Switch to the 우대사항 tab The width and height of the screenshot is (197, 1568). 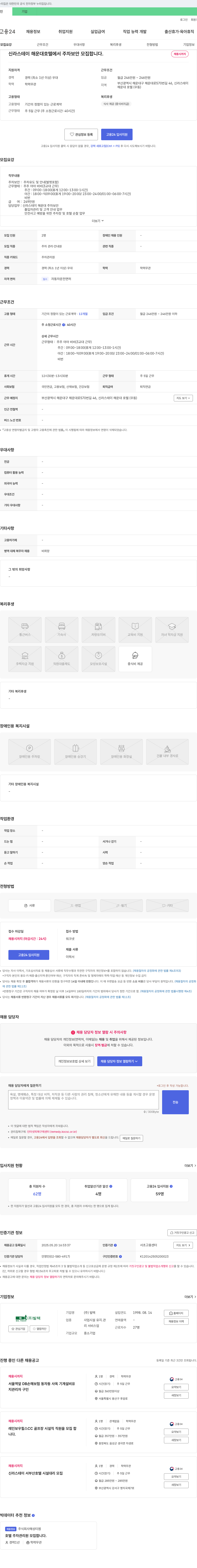pos(79,44)
